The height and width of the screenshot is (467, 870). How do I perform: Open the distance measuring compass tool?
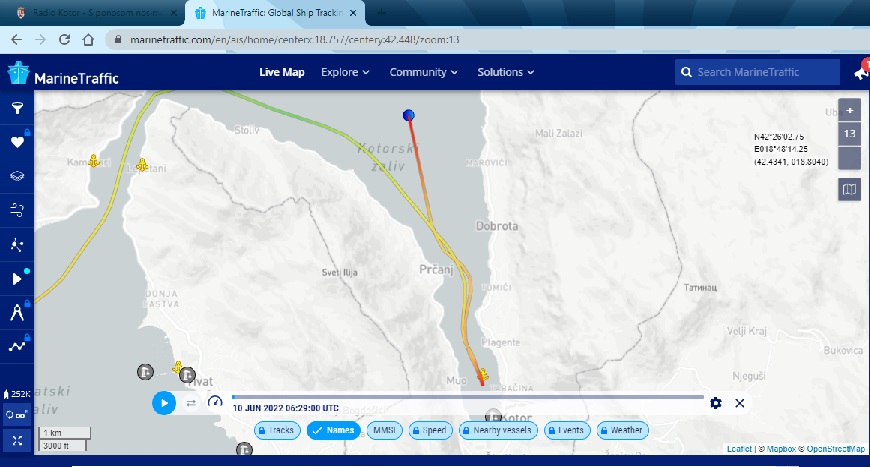click(x=17, y=313)
